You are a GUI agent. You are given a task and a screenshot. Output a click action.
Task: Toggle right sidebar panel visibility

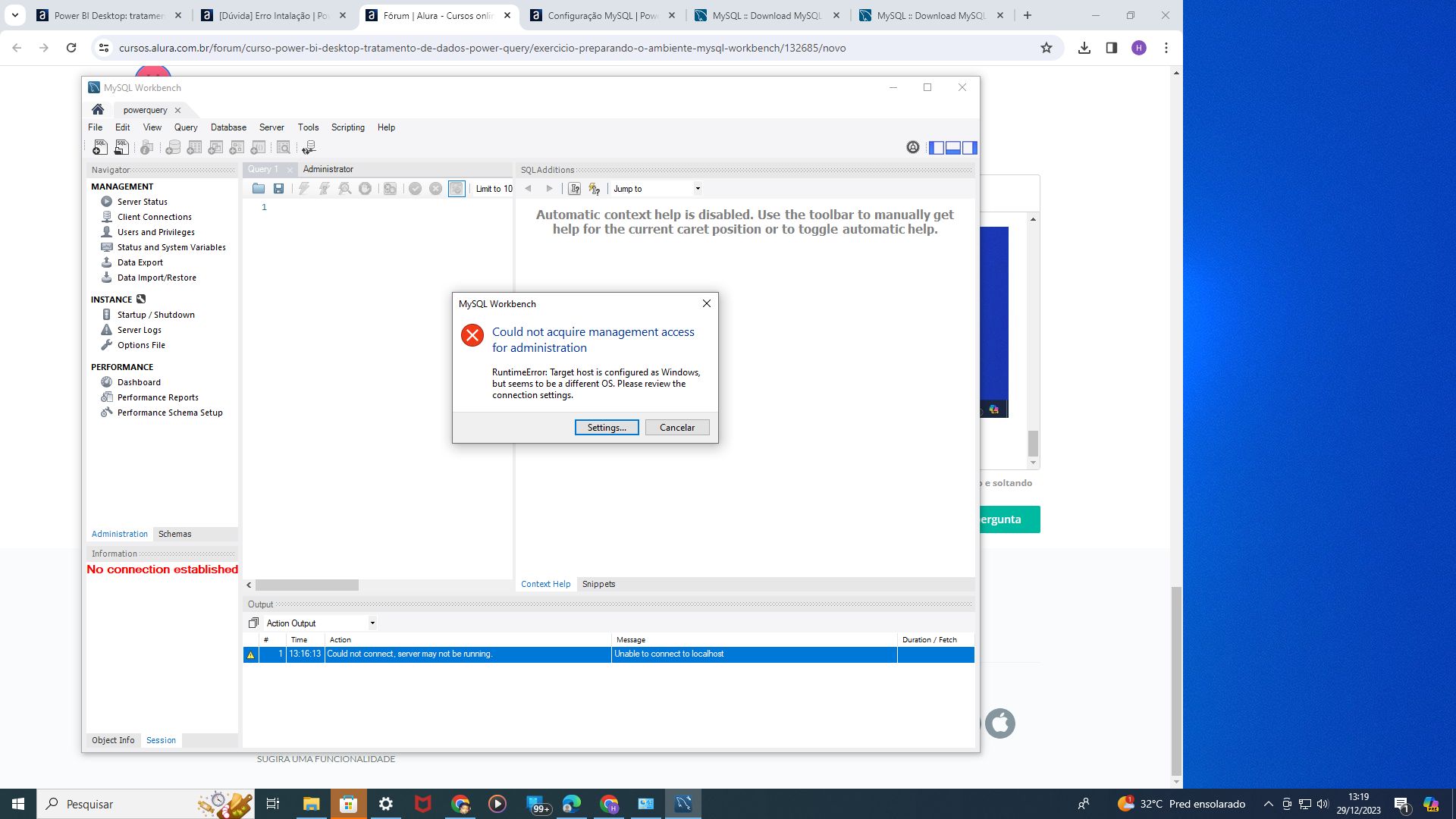tap(970, 148)
